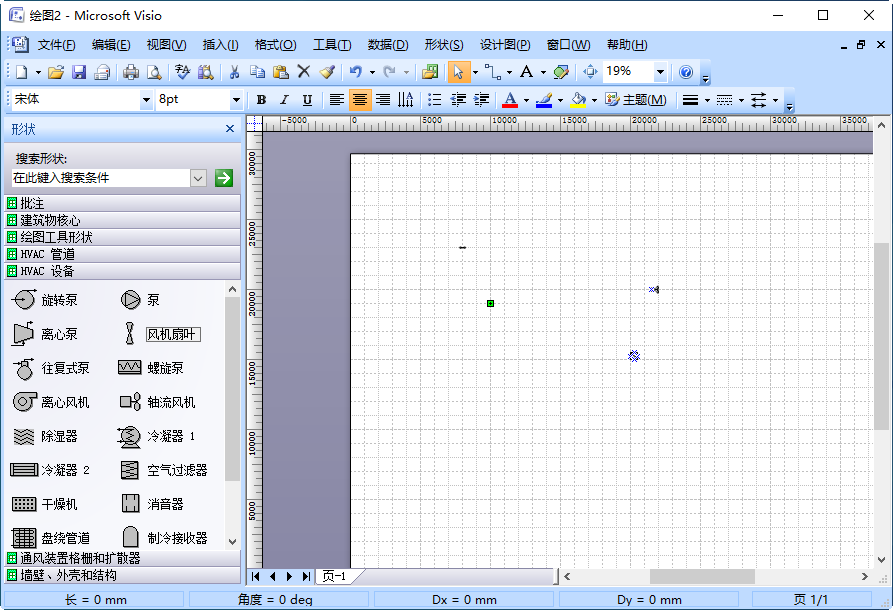Open the line weight dropdown arrow
The width and height of the screenshot is (893, 610).
[x=707, y=100]
